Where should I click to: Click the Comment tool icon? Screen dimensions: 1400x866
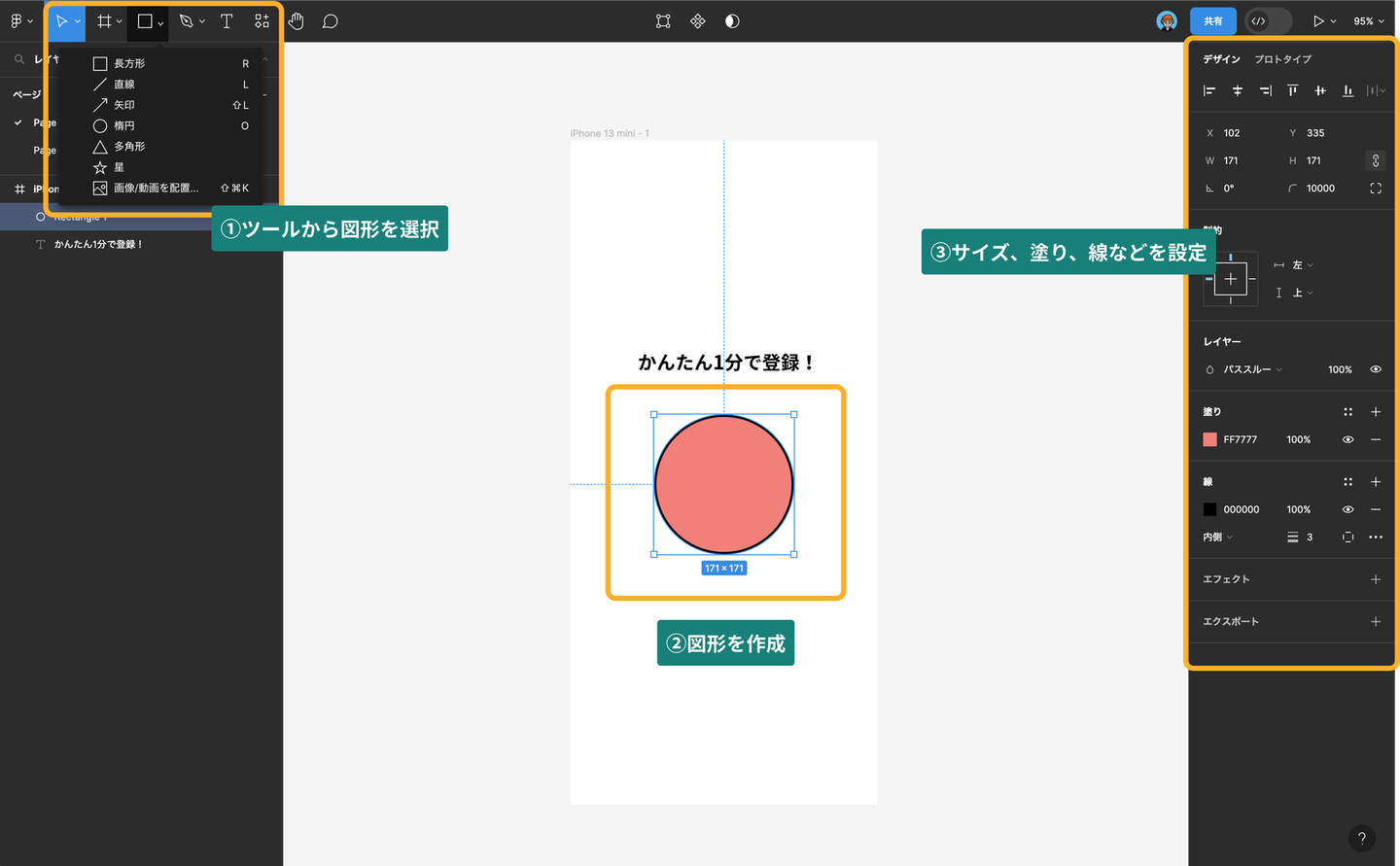(x=331, y=21)
